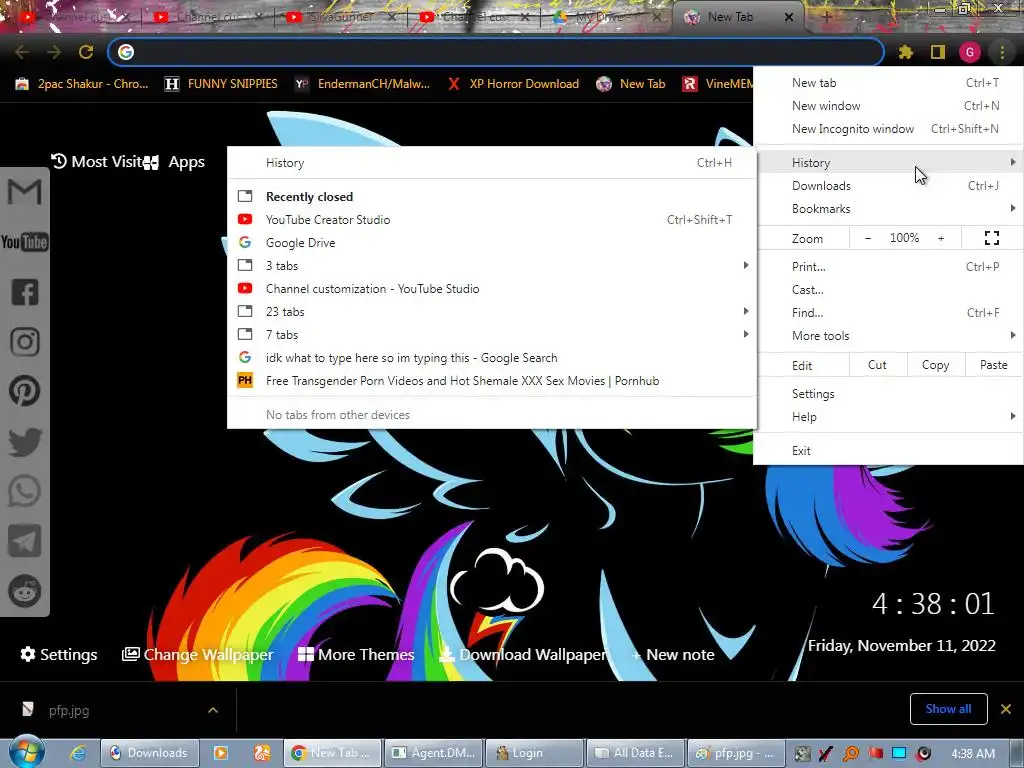
Task: Open Settings from the Chrome menu
Action: (888, 394)
